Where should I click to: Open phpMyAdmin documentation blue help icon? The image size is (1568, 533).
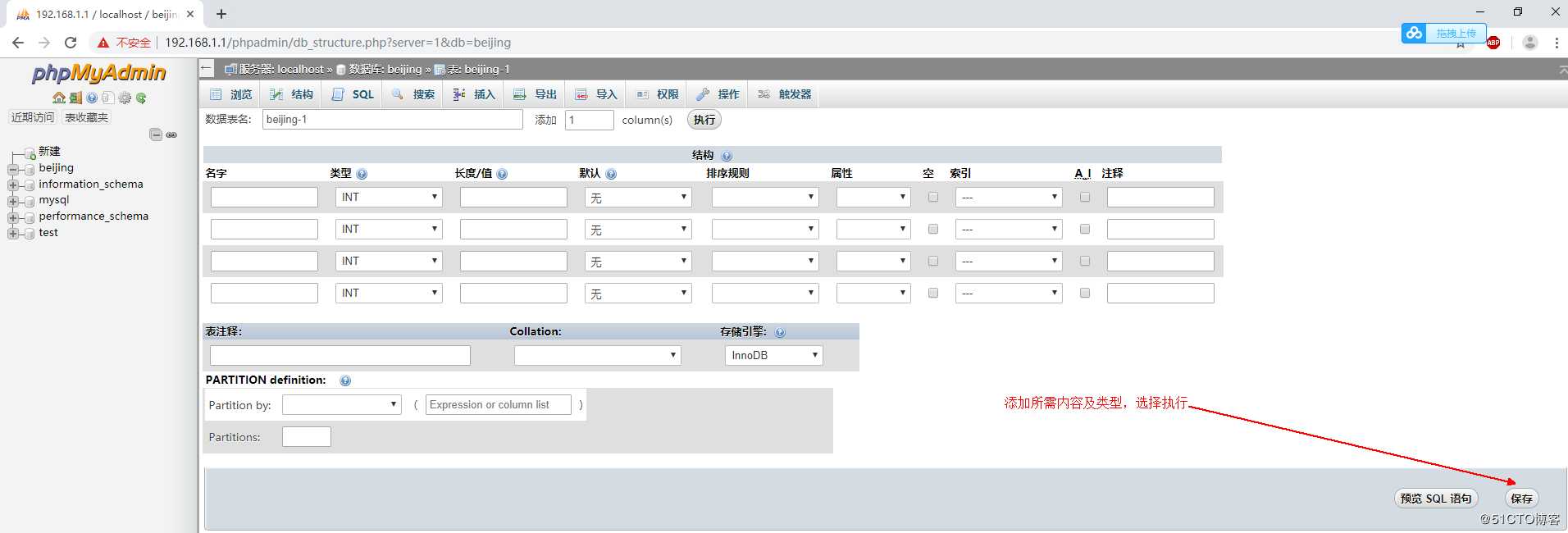pyautogui.click(x=92, y=98)
